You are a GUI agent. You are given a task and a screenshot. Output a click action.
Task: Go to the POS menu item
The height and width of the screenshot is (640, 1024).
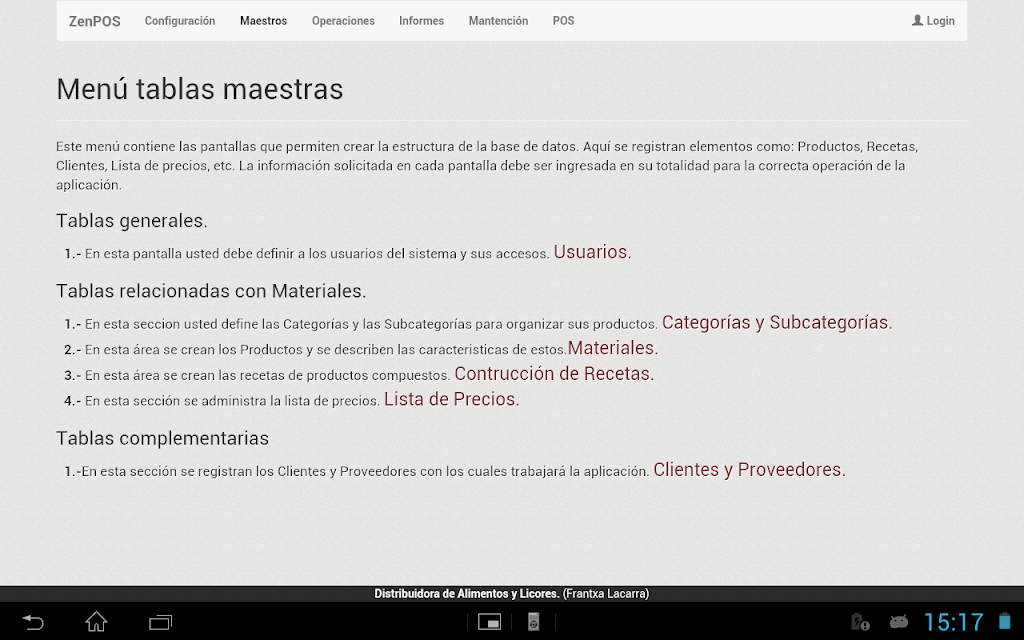point(563,21)
